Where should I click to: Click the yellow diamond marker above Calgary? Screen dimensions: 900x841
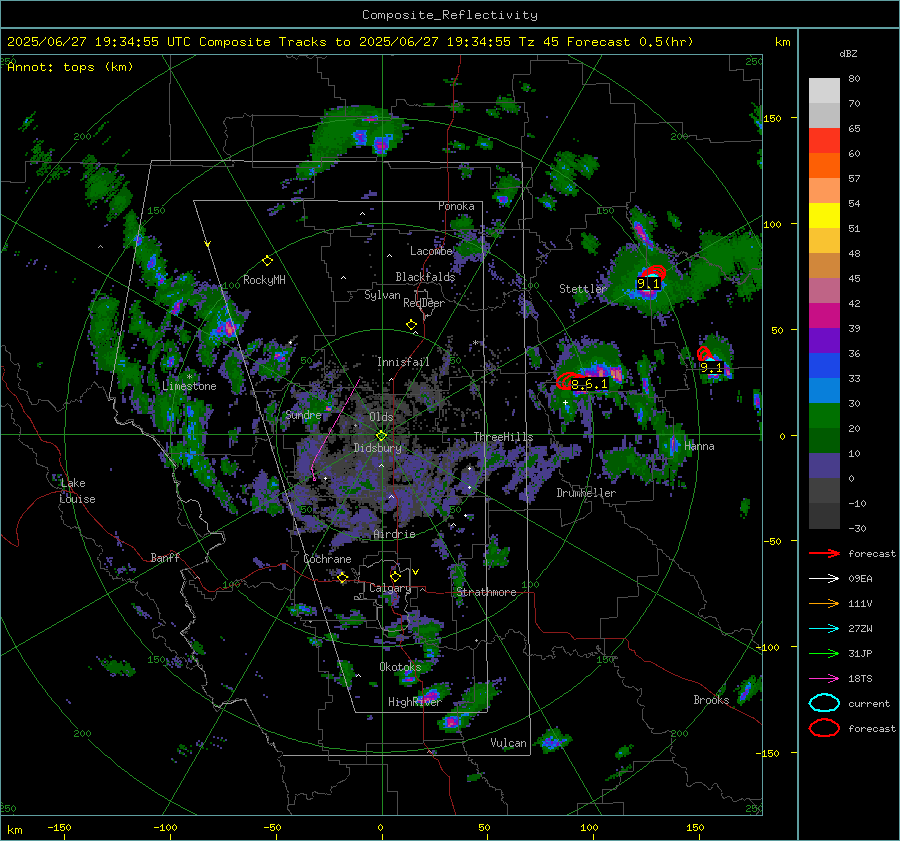click(x=395, y=576)
